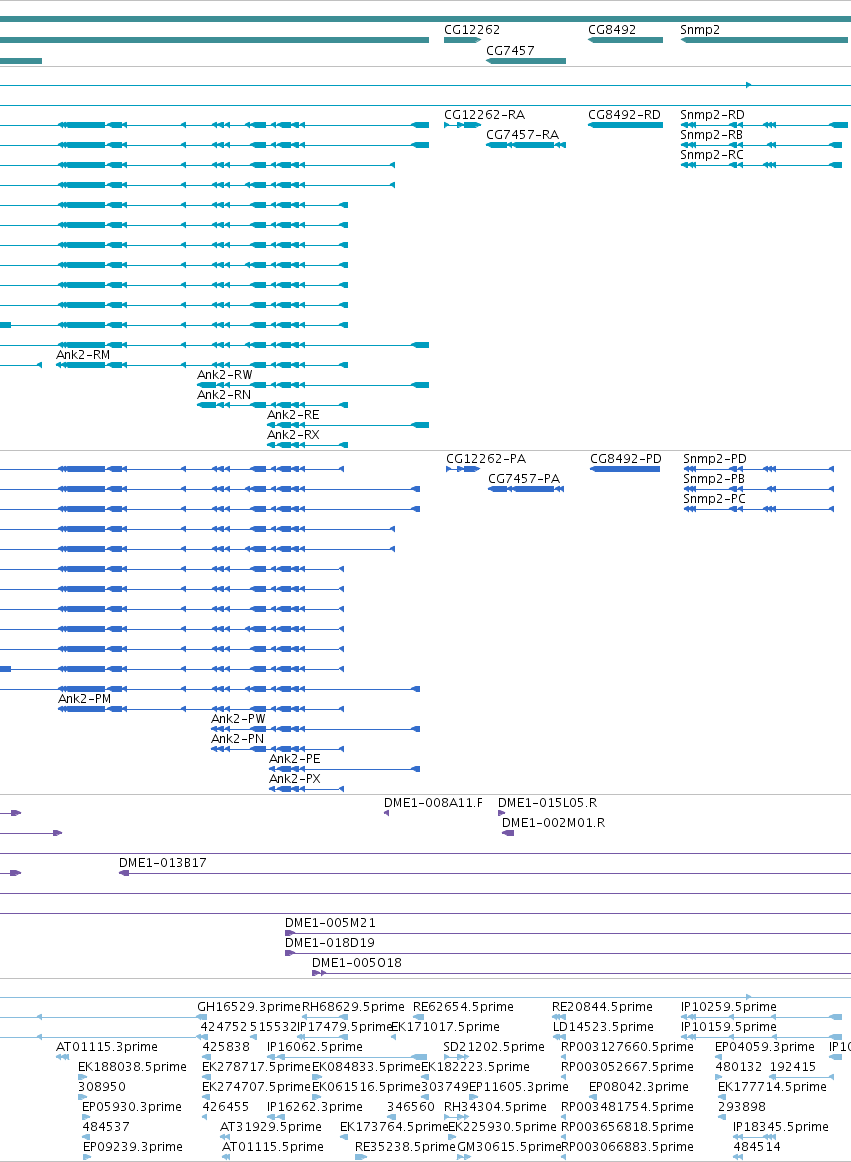Select the CG12262 gene feature
Image resolution: width=851 pixels, height=1162 pixels.
coord(463,40)
